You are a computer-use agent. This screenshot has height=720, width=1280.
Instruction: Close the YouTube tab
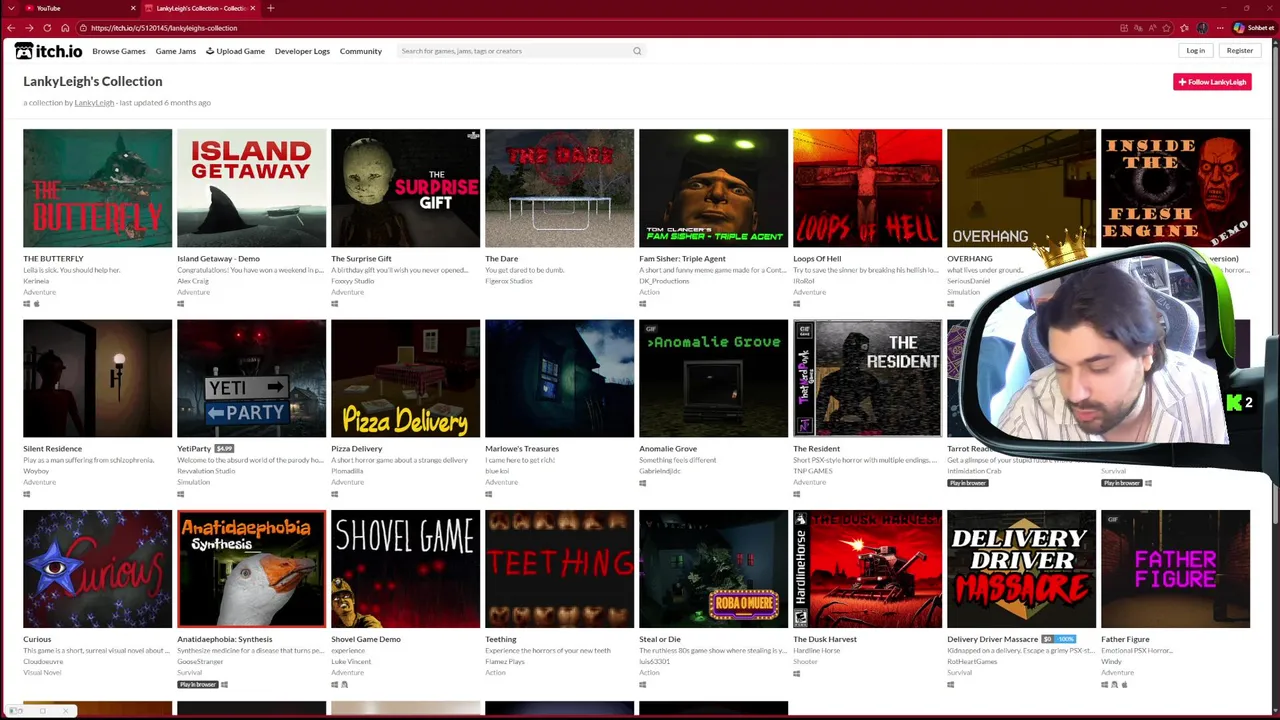[133, 8]
